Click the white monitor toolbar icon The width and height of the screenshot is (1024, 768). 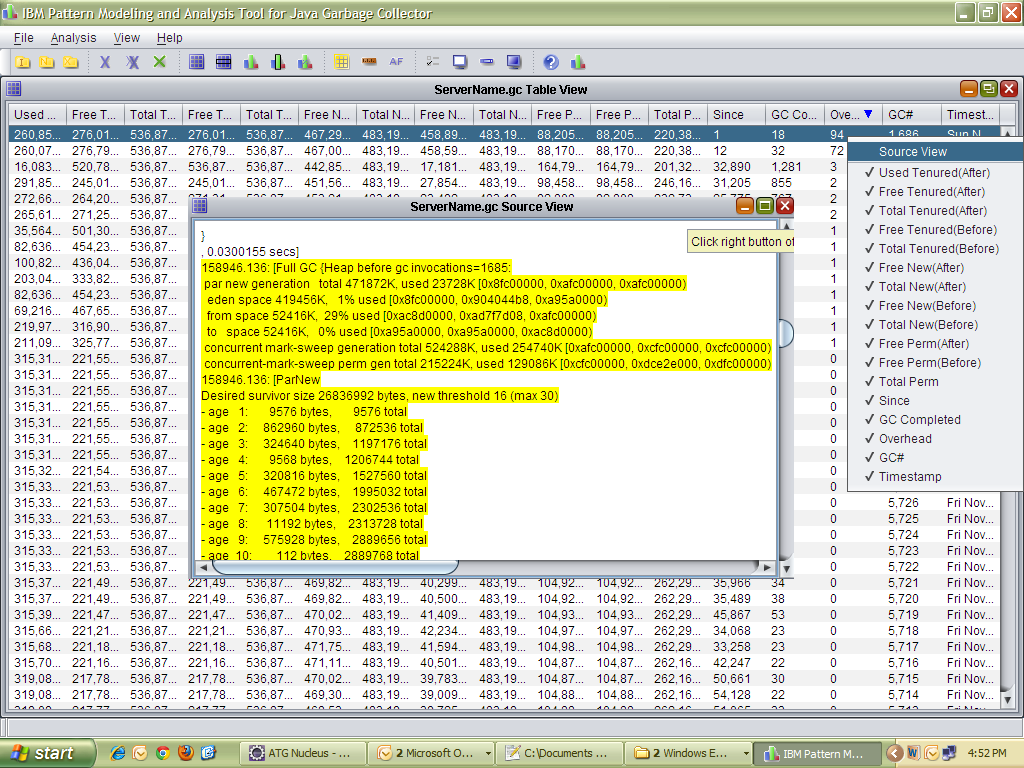pyautogui.click(x=460, y=62)
